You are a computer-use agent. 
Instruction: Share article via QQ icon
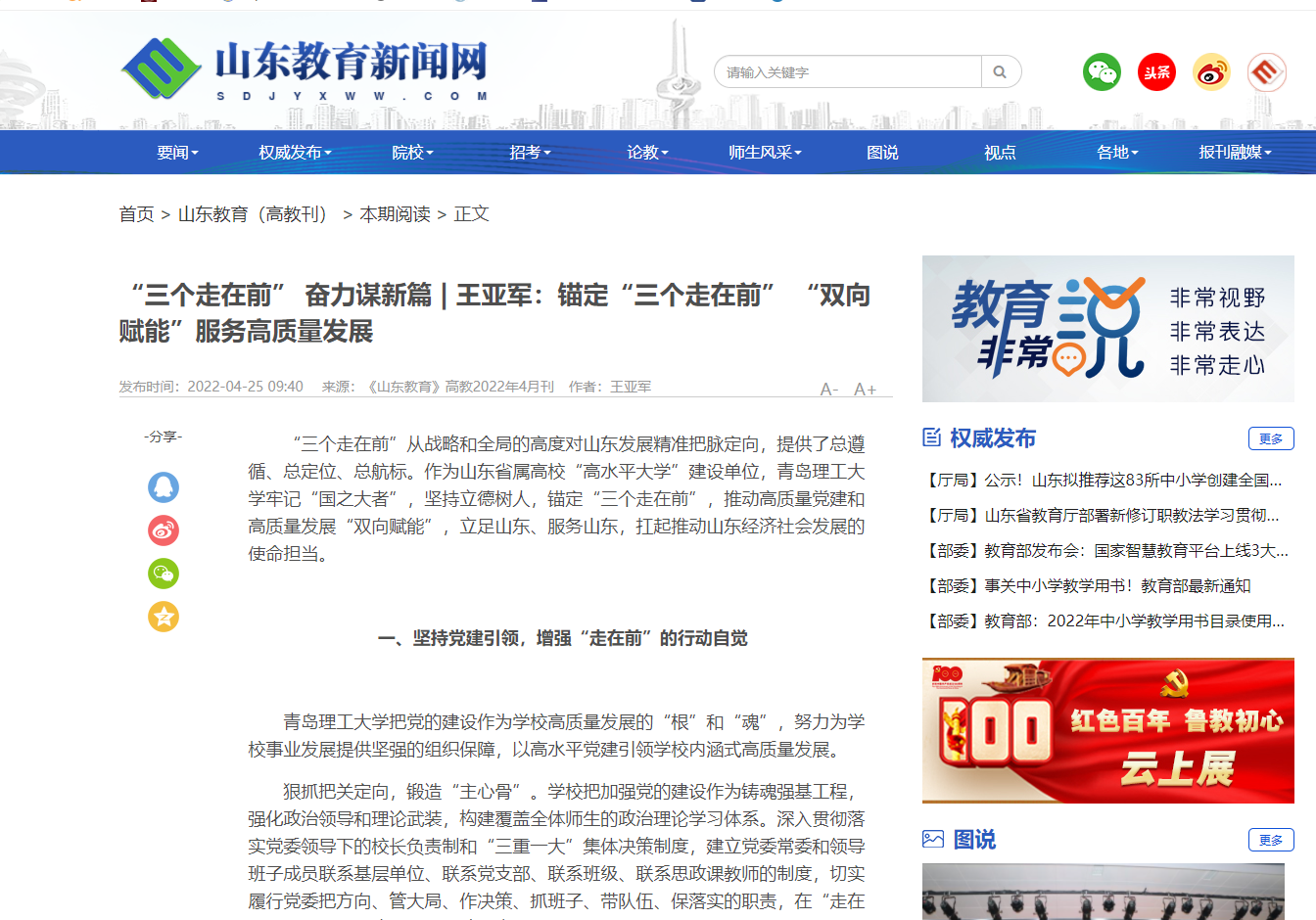coord(164,486)
